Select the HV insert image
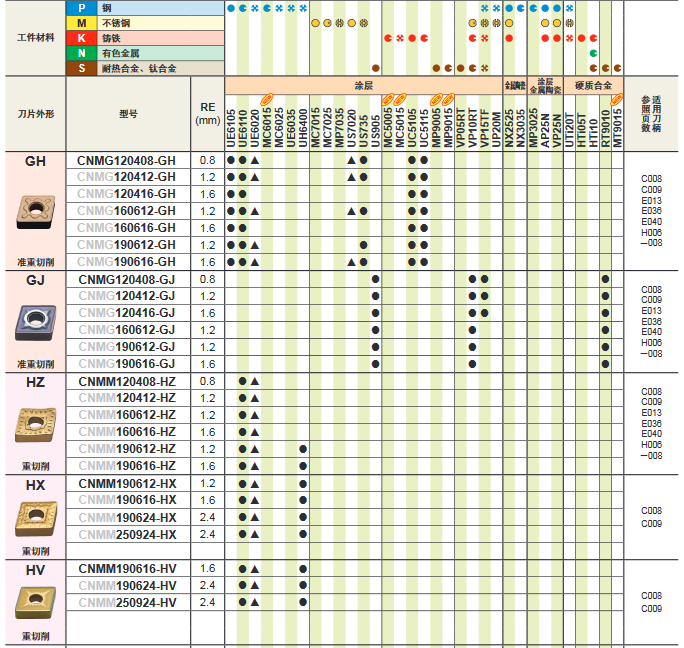 35,602
